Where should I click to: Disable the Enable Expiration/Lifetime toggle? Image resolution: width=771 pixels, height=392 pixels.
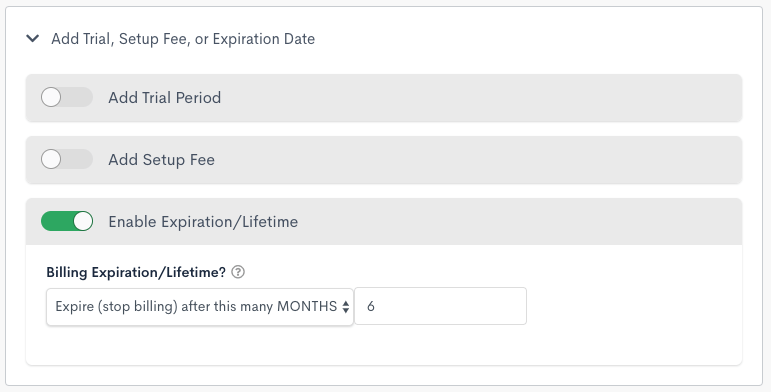[x=67, y=221]
